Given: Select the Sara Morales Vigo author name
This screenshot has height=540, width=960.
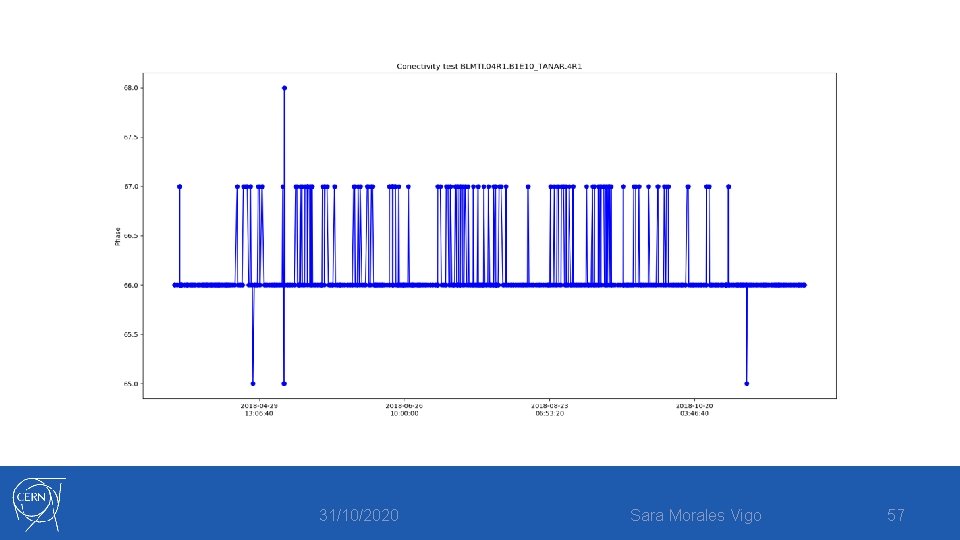Looking at the screenshot, I should [x=696, y=516].
